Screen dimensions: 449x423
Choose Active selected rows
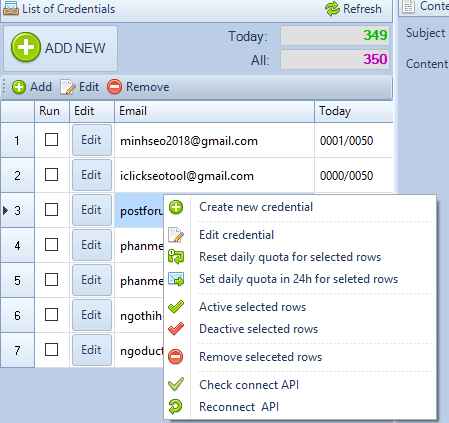(300, 307)
